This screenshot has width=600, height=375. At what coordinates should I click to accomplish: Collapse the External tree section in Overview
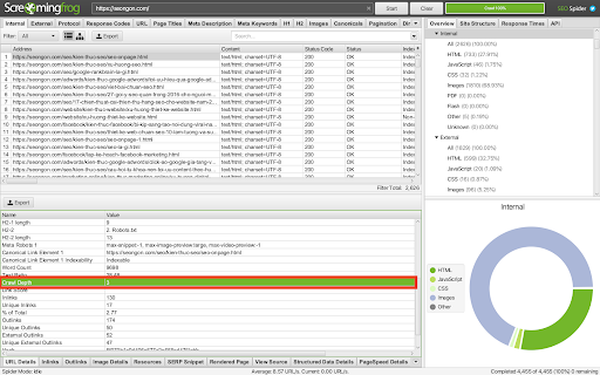(436, 137)
